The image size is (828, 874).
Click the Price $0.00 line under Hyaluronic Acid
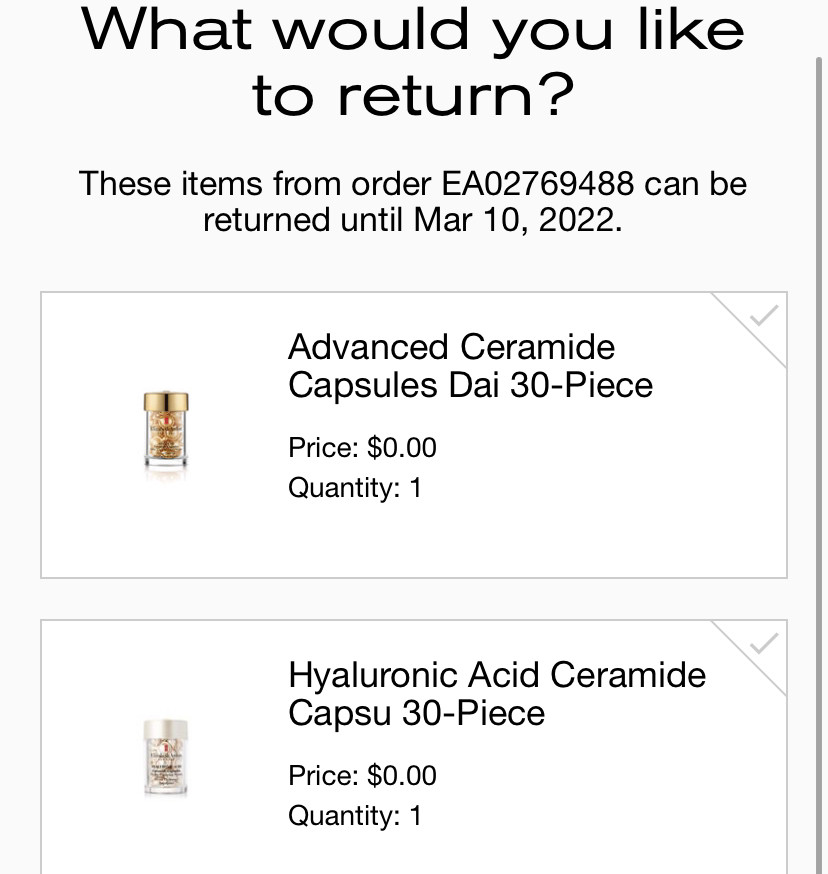pyautogui.click(x=362, y=775)
